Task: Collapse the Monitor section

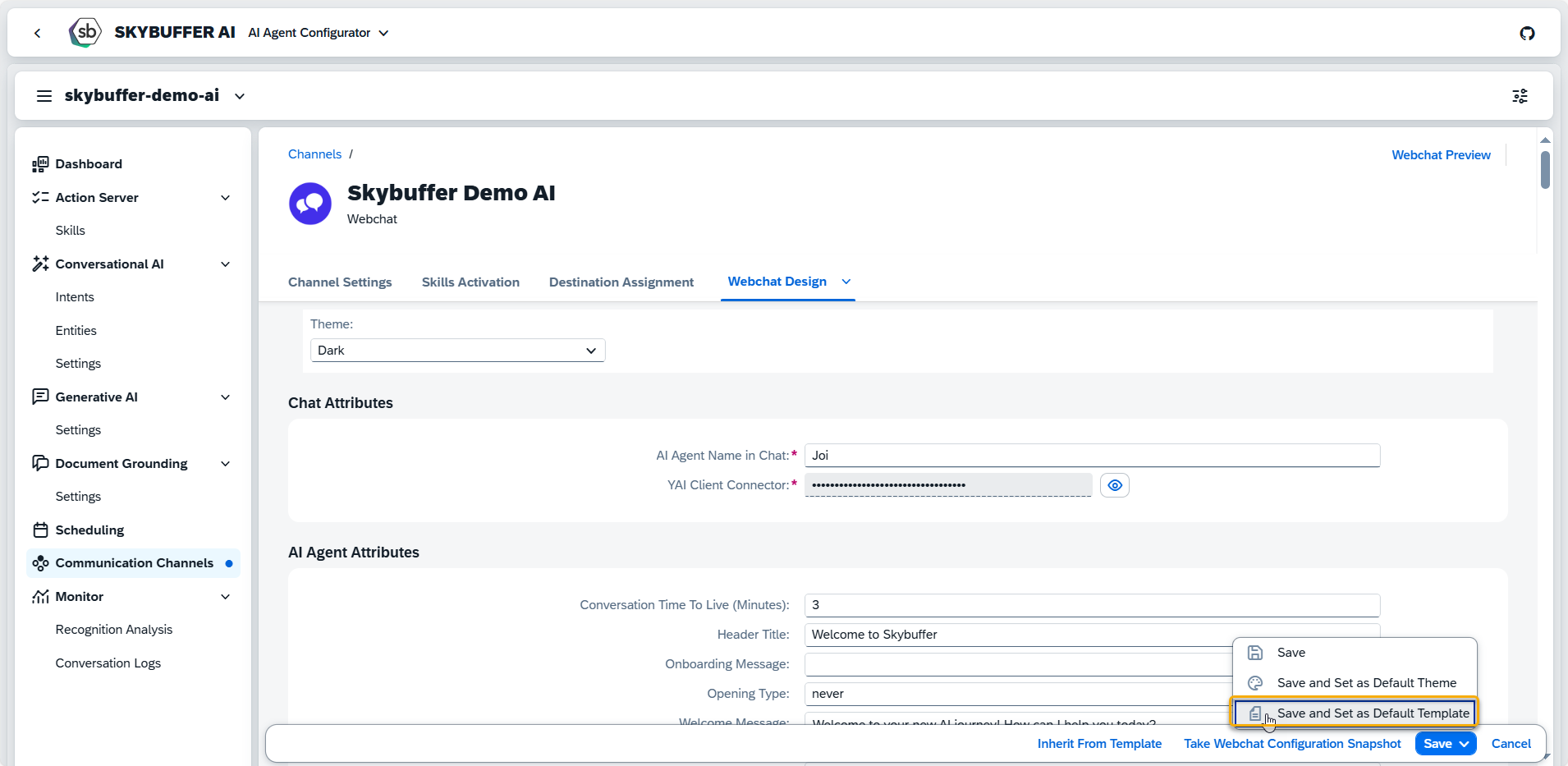Action: point(226,597)
